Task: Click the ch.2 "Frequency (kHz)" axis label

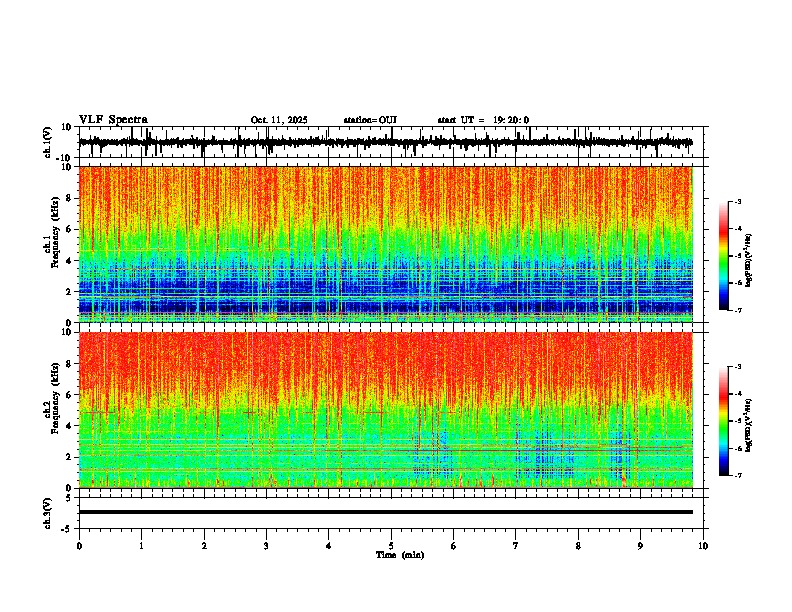Action: [55, 398]
